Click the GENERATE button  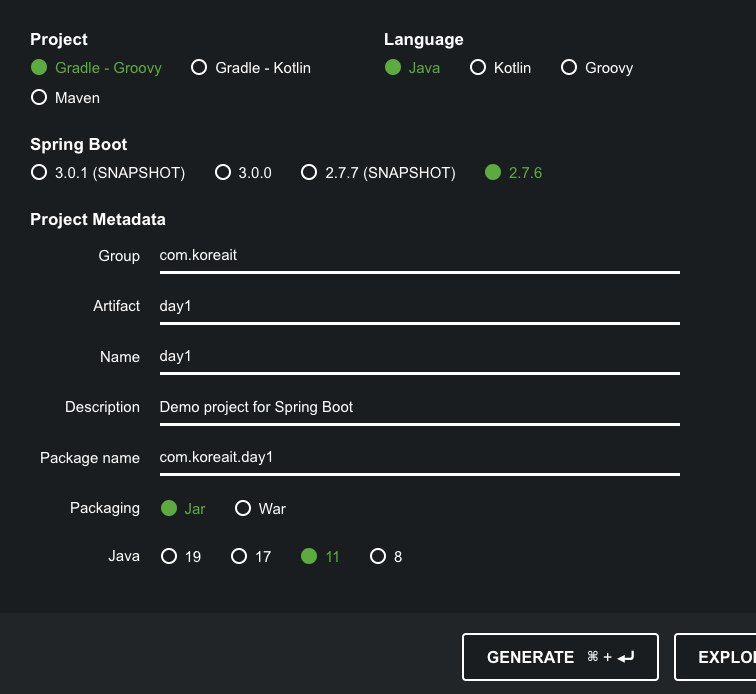coord(560,657)
